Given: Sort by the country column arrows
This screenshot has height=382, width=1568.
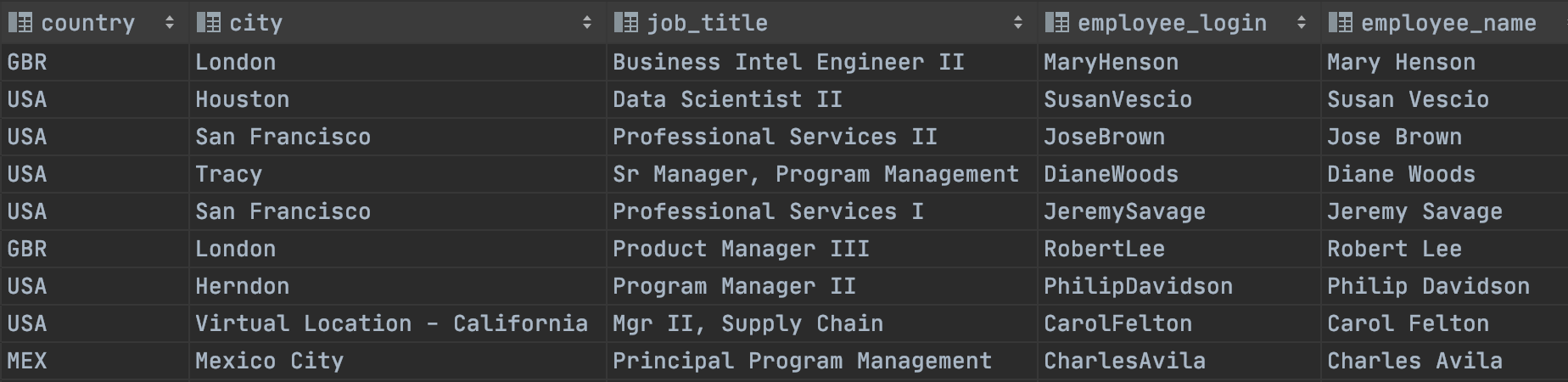Looking at the screenshot, I should coord(170,23).
